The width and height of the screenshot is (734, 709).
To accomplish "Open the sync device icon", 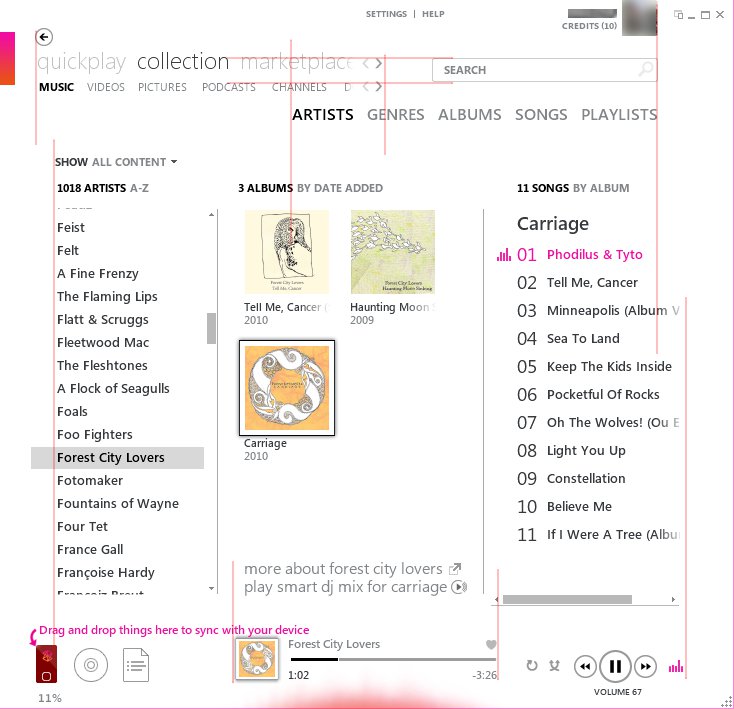I will tap(46, 664).
